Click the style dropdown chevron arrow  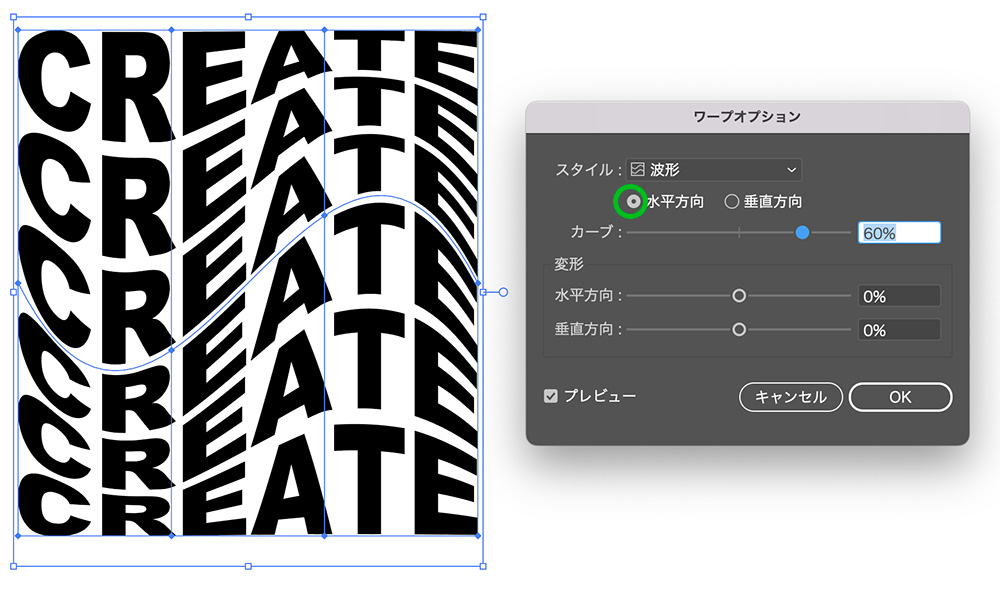pos(793,169)
